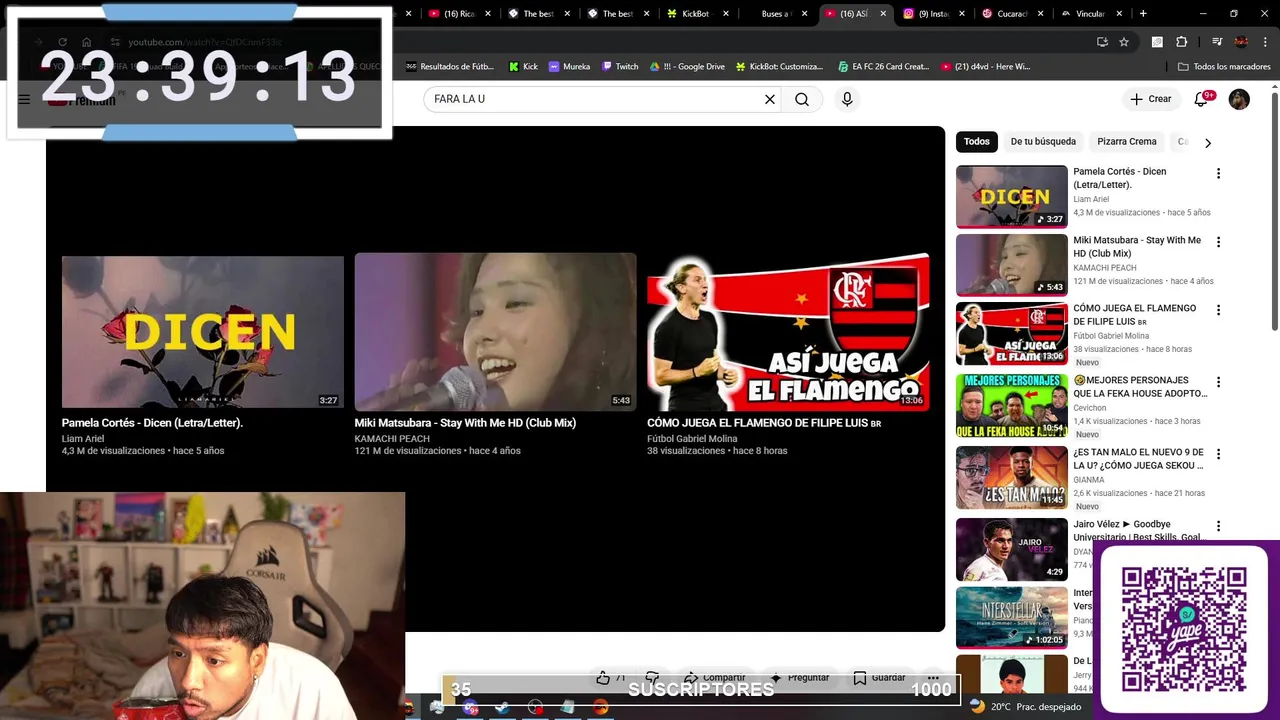Show next filter chips with the arrow
This screenshot has width=1280, height=720.
click(1207, 142)
